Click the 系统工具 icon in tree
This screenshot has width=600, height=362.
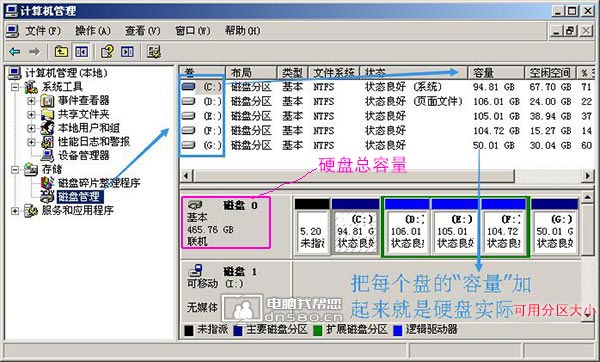31,87
